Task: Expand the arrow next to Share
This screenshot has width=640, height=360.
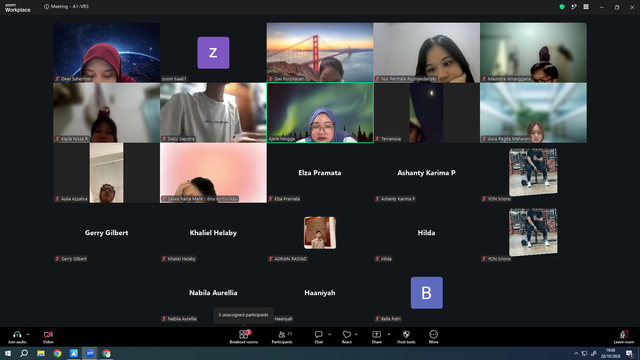Action: [x=389, y=334]
